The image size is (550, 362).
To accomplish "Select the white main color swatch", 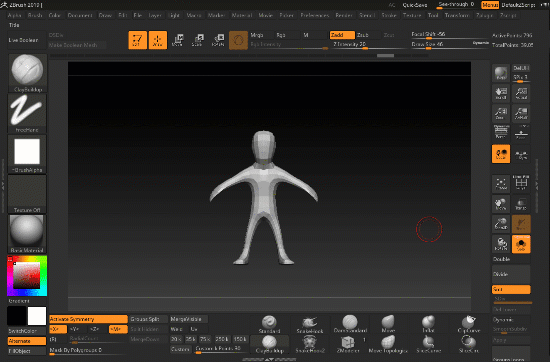I will (x=37, y=316).
